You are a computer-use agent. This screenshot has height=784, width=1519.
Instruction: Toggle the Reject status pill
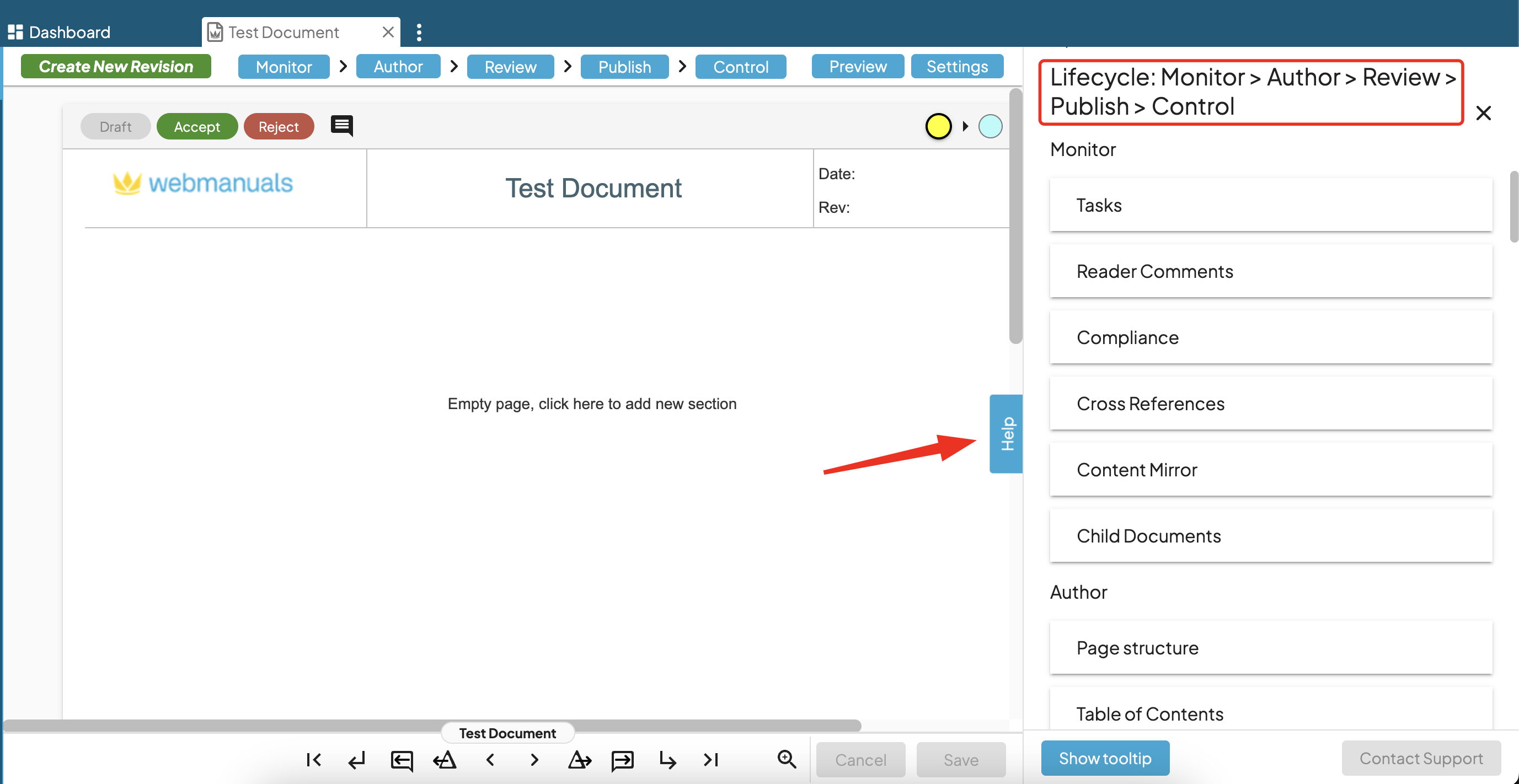click(279, 127)
